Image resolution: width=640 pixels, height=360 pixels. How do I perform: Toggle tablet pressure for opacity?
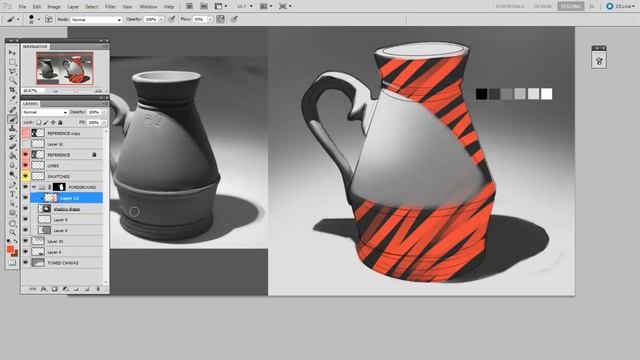(172, 19)
